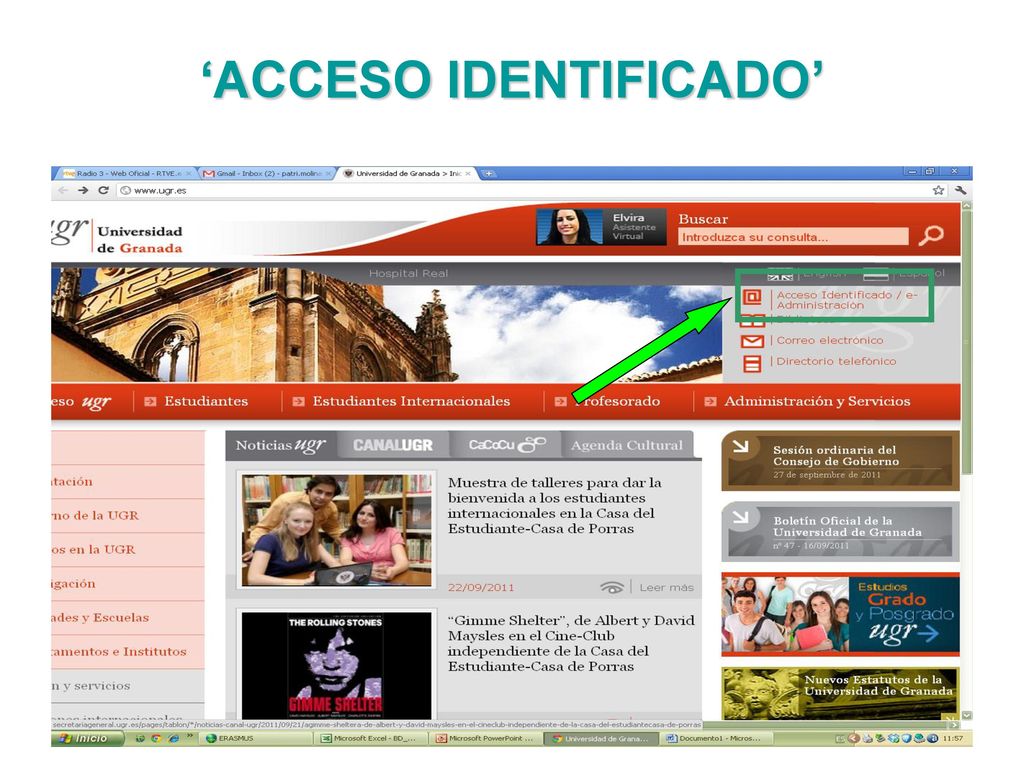Click the Universidad de Granada logo

pyautogui.click(x=118, y=235)
